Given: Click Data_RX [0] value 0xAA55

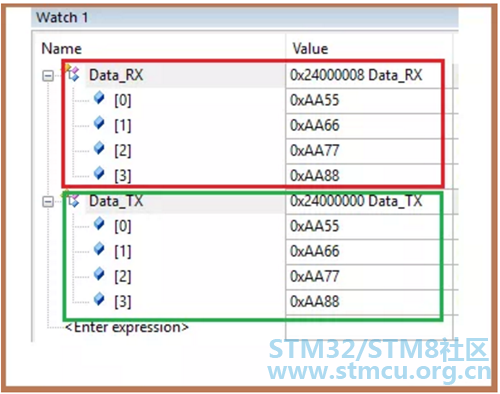Looking at the screenshot, I should pos(314,100).
